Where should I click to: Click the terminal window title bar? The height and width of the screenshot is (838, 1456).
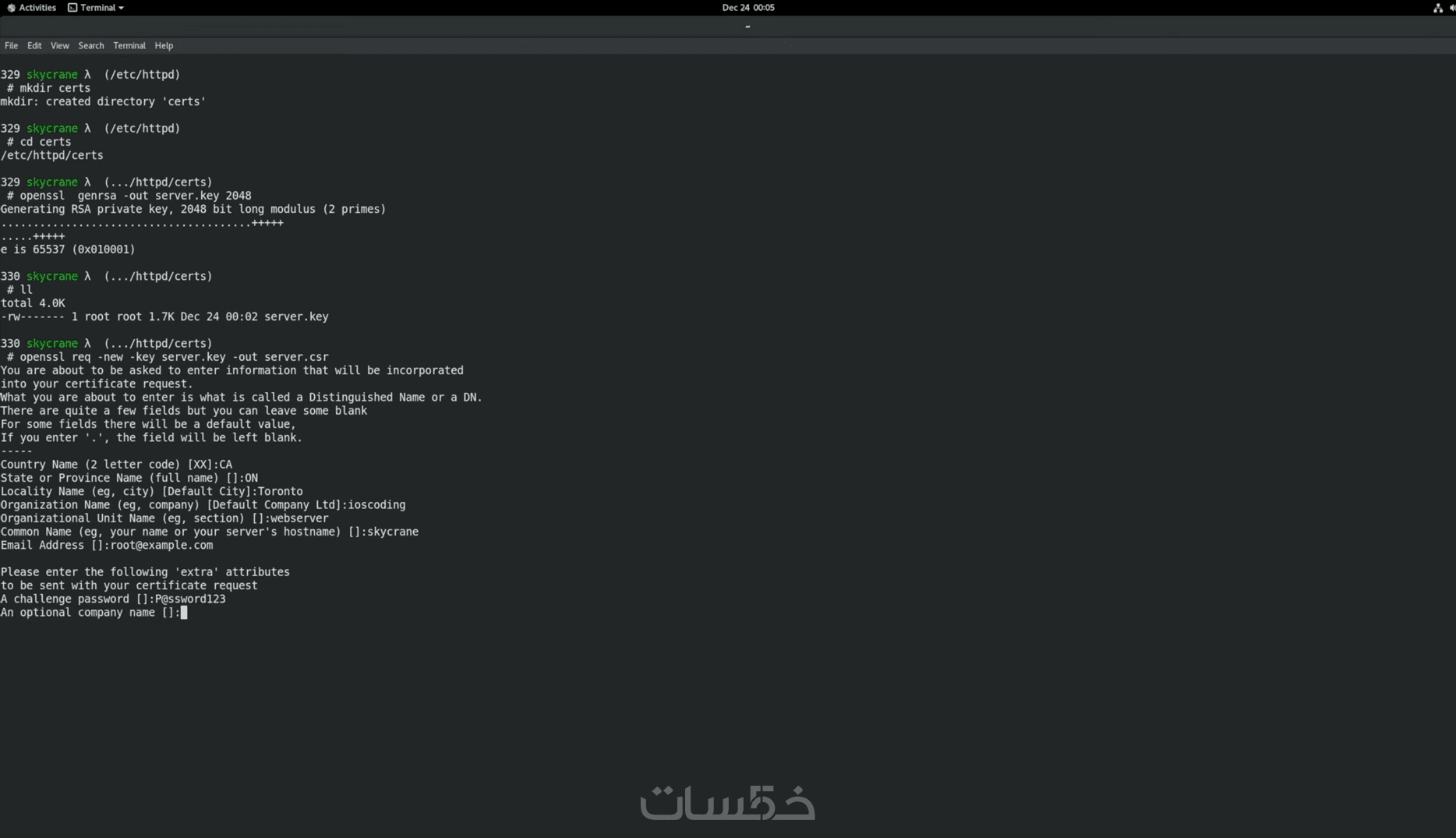[x=728, y=27]
